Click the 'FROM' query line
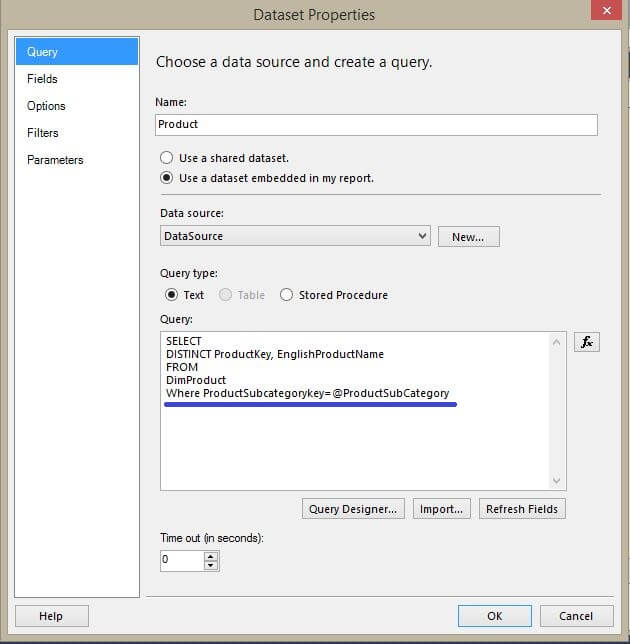This screenshot has width=630, height=644. coord(182,367)
